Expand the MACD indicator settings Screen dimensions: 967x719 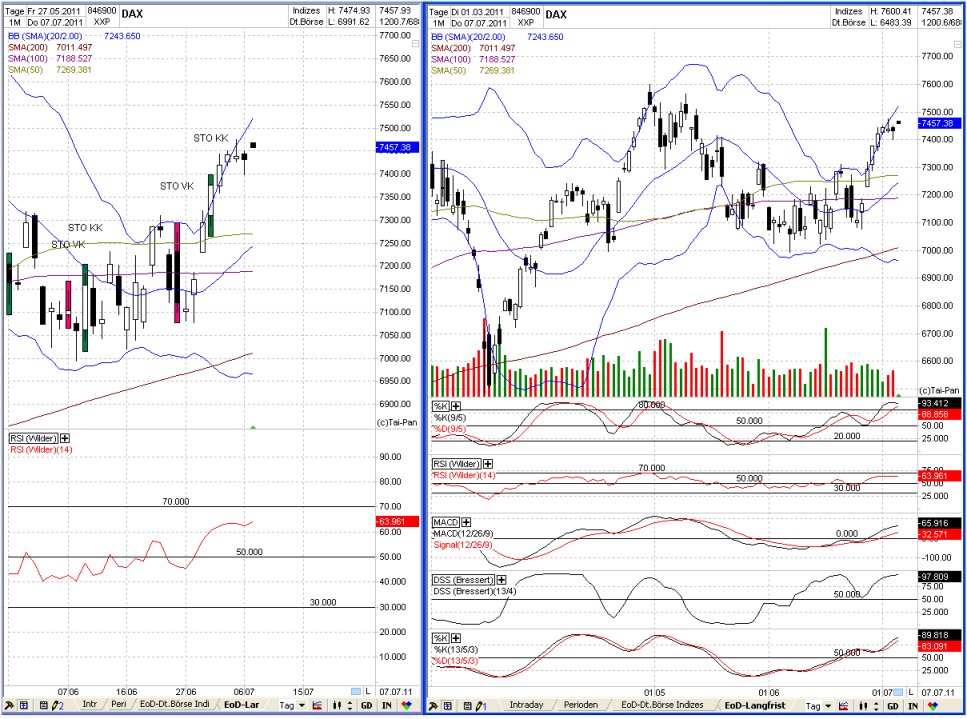[x=465, y=522]
